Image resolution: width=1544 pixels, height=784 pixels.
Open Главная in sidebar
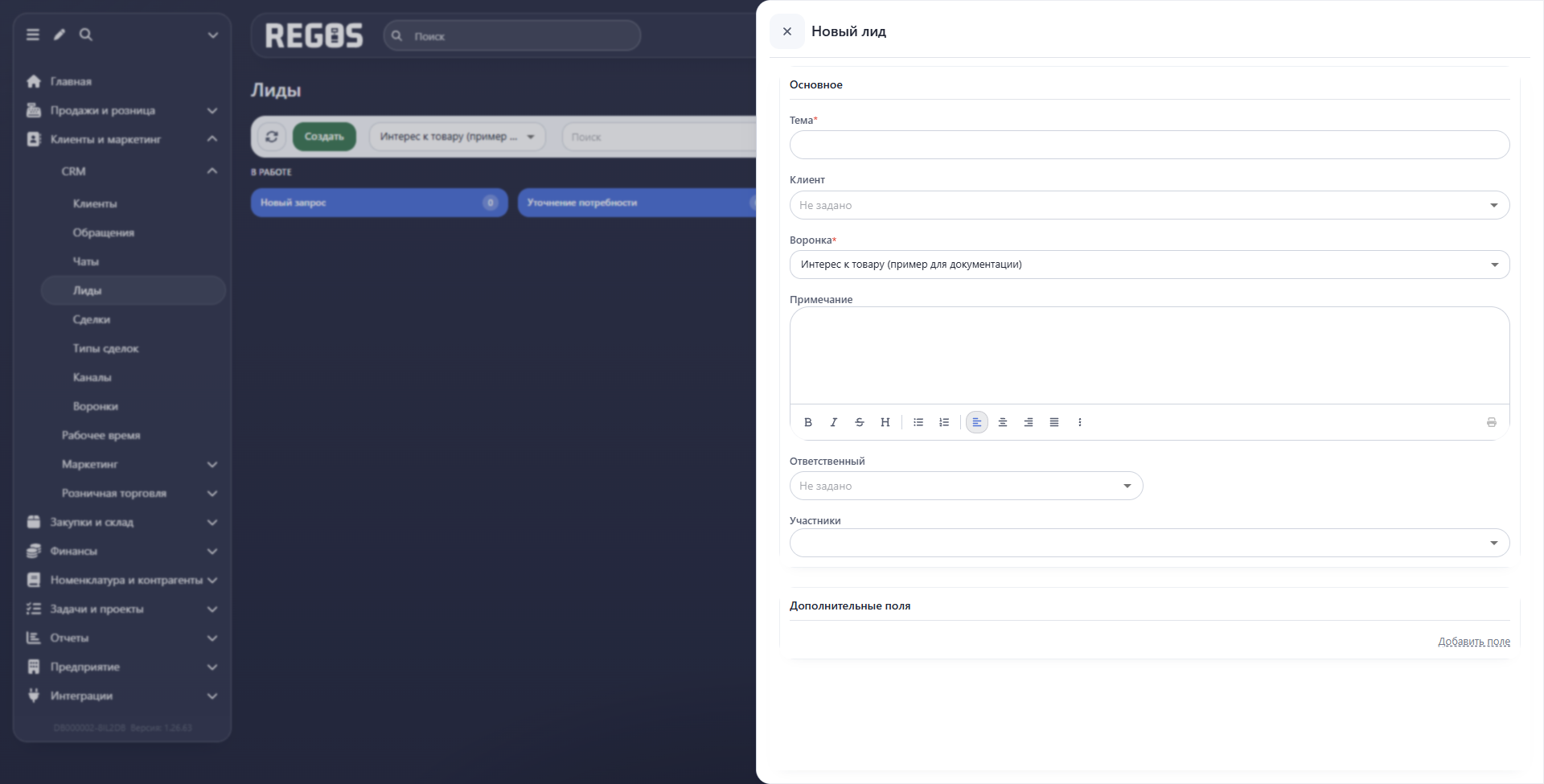(x=71, y=81)
